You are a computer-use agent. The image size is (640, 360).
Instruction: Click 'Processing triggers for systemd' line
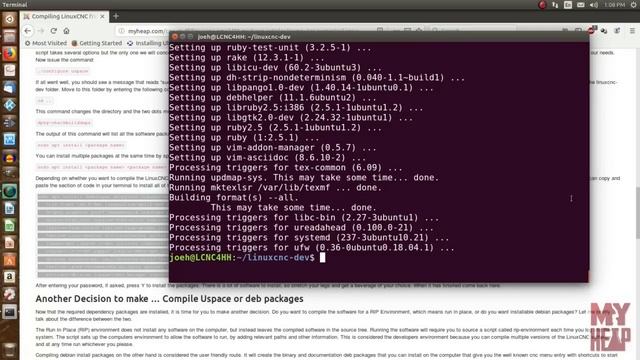pyautogui.click(x=309, y=238)
